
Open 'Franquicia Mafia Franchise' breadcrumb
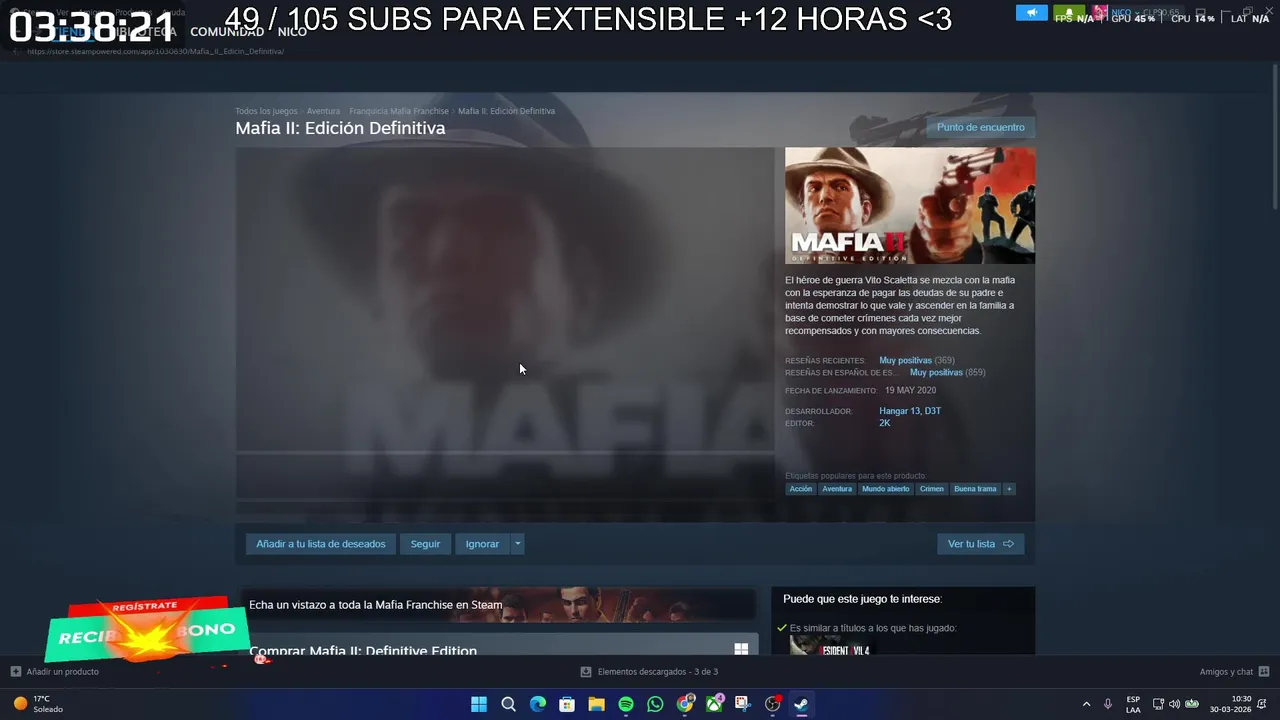click(399, 111)
